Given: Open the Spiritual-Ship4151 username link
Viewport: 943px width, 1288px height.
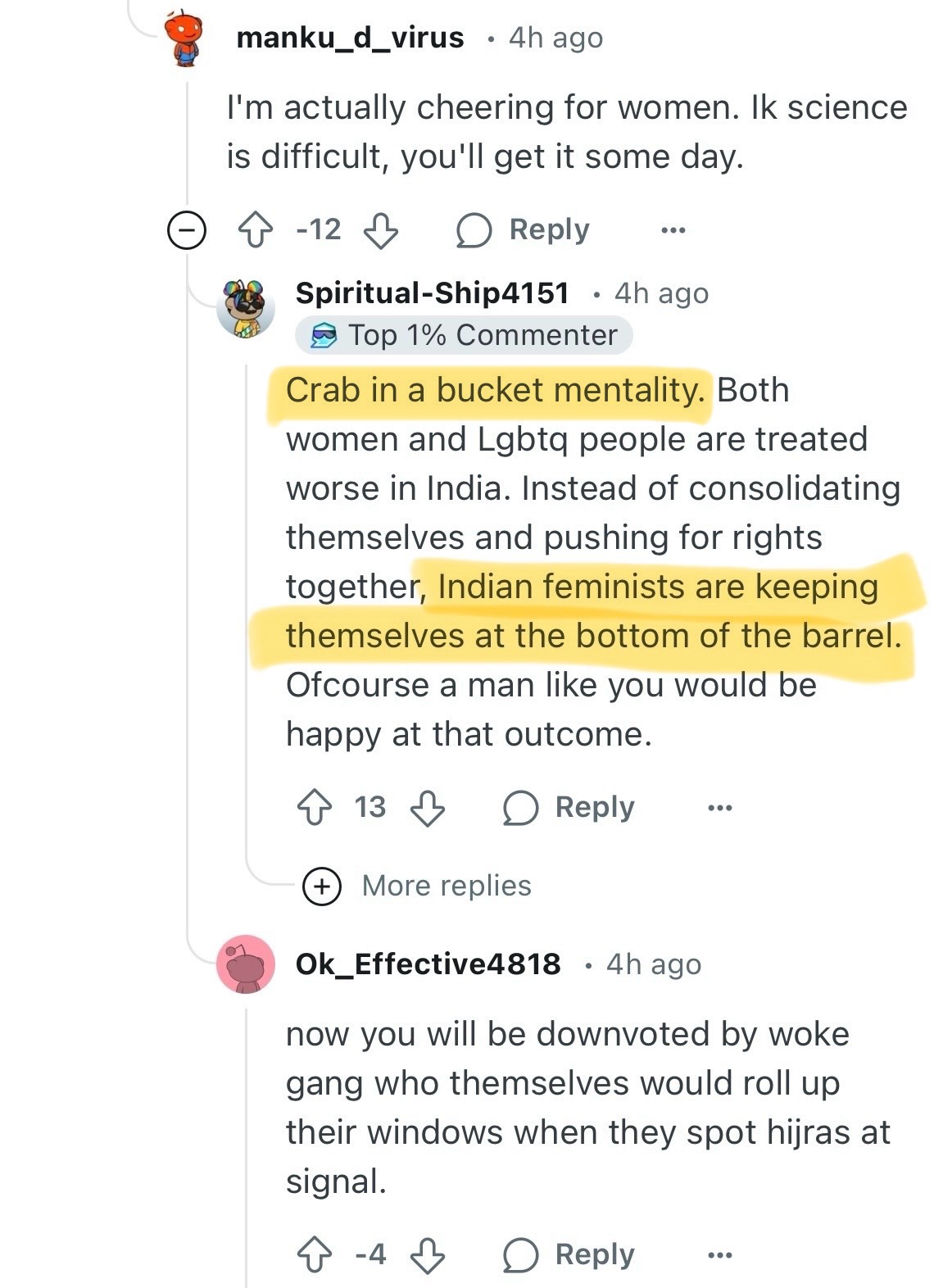Looking at the screenshot, I should pyautogui.click(x=432, y=293).
